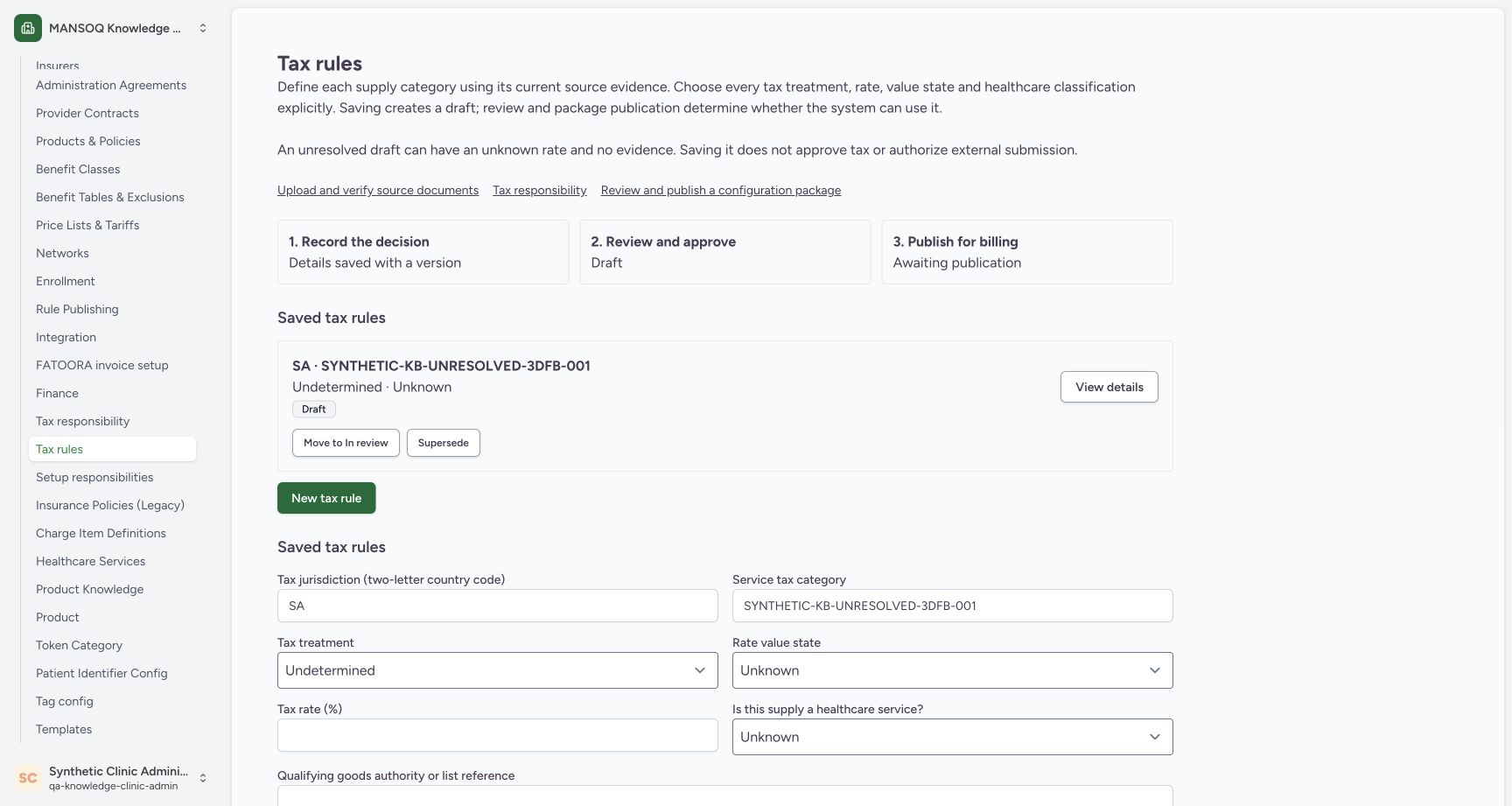Navigate to Benefit Tables & Exclusions
1512x806 pixels.
110,197
